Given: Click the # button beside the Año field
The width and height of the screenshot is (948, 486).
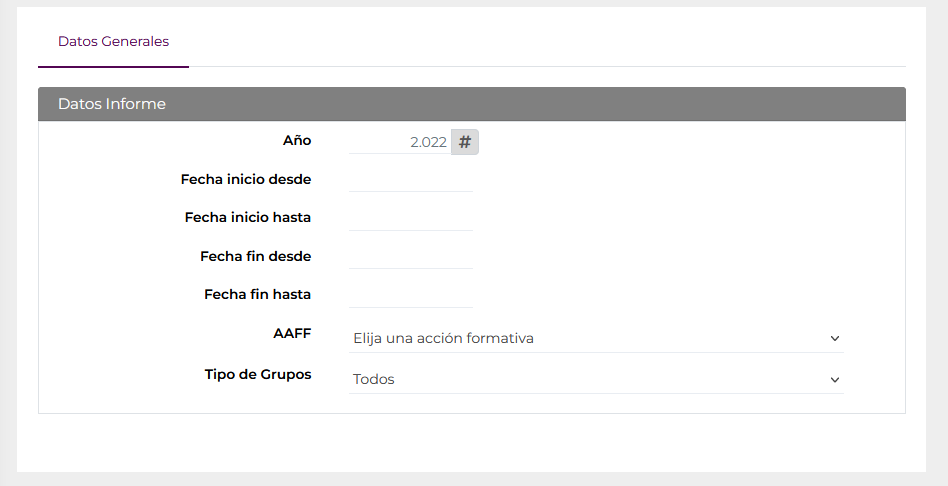Looking at the screenshot, I should [x=464, y=142].
